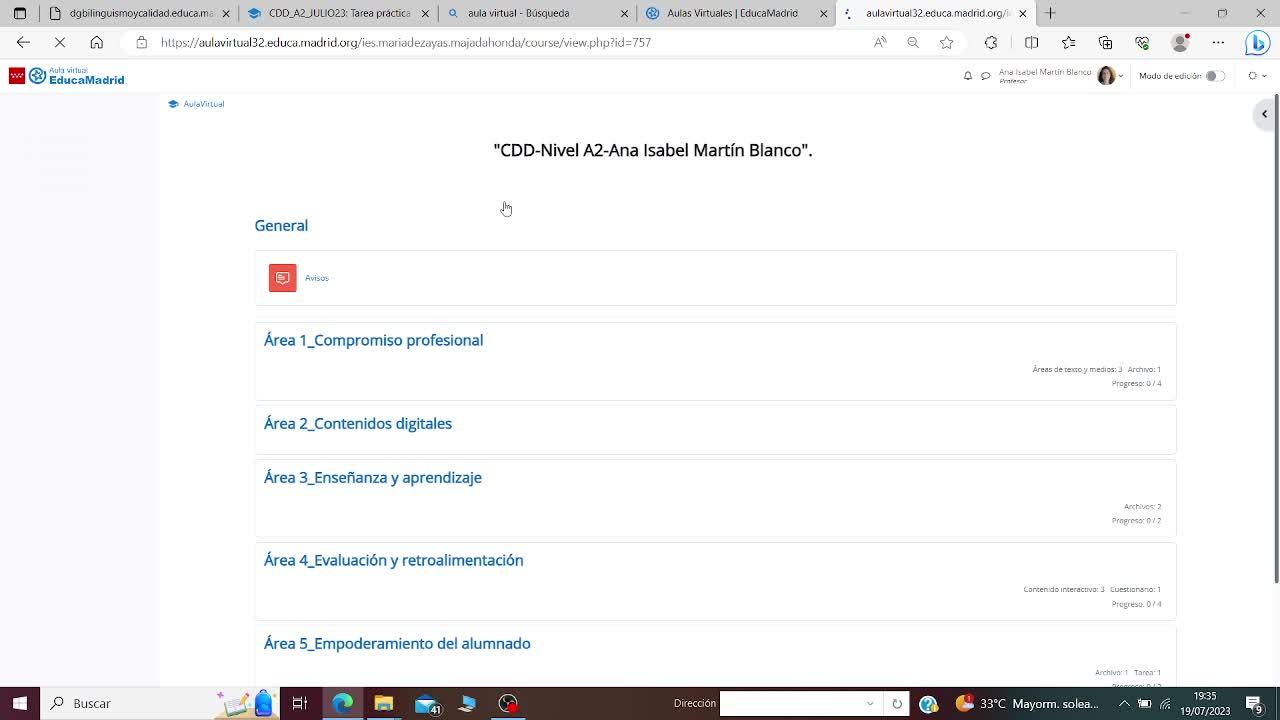Click the General section heading
Viewport: 1280px width, 720px height.
281,225
